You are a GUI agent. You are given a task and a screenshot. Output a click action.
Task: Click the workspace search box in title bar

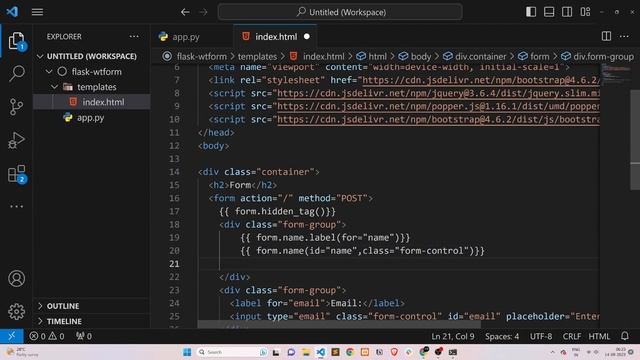click(x=340, y=12)
